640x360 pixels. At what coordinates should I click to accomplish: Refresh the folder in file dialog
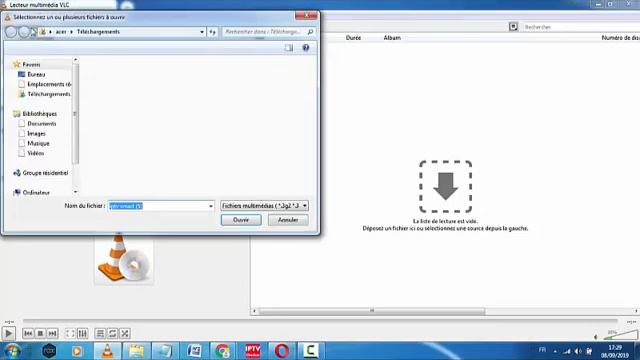(x=212, y=32)
